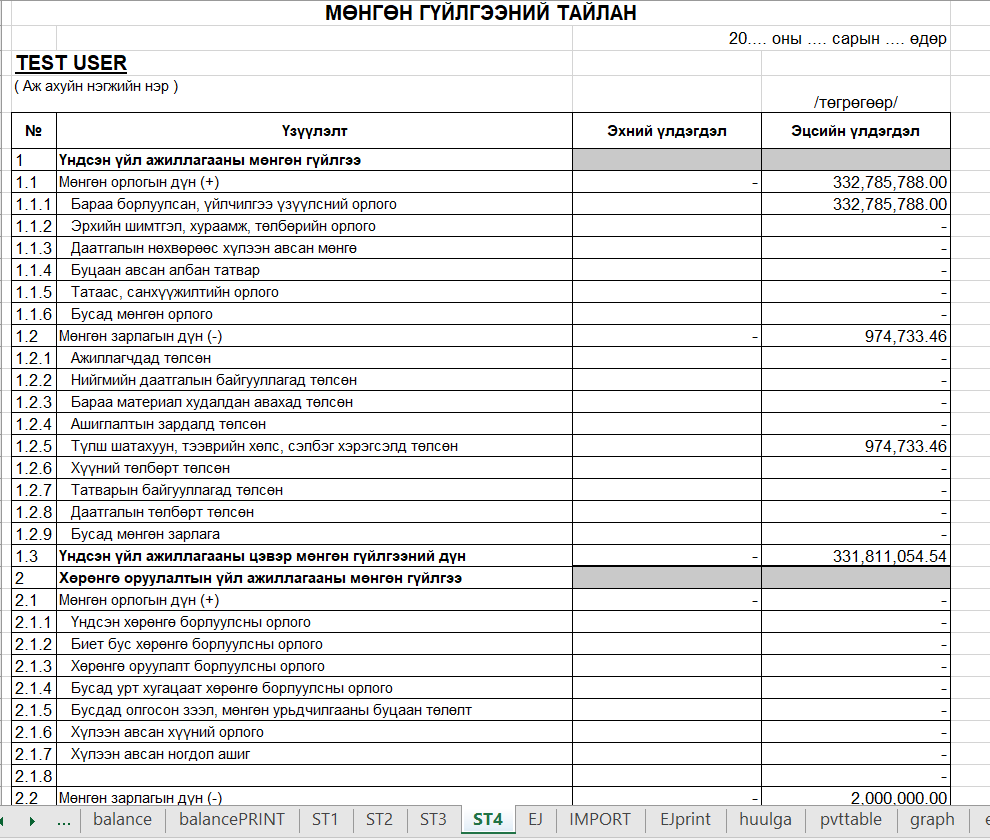Select the 'Эцсийн үлдэгдэл' column header
Image resolution: width=990 pixels, height=840 pixels.
[x=856, y=131]
